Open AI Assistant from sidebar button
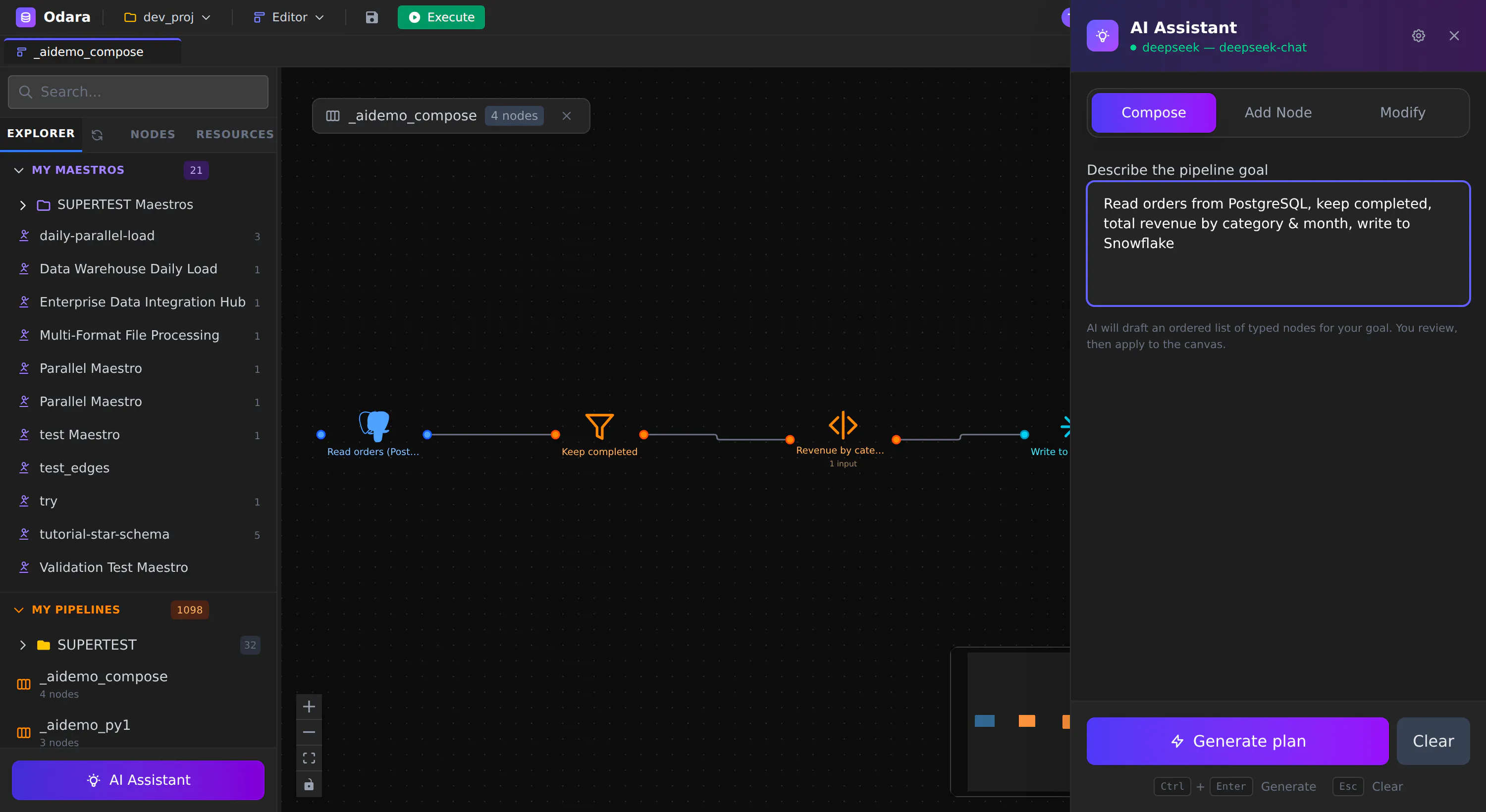This screenshot has width=1486, height=812. [x=139, y=780]
